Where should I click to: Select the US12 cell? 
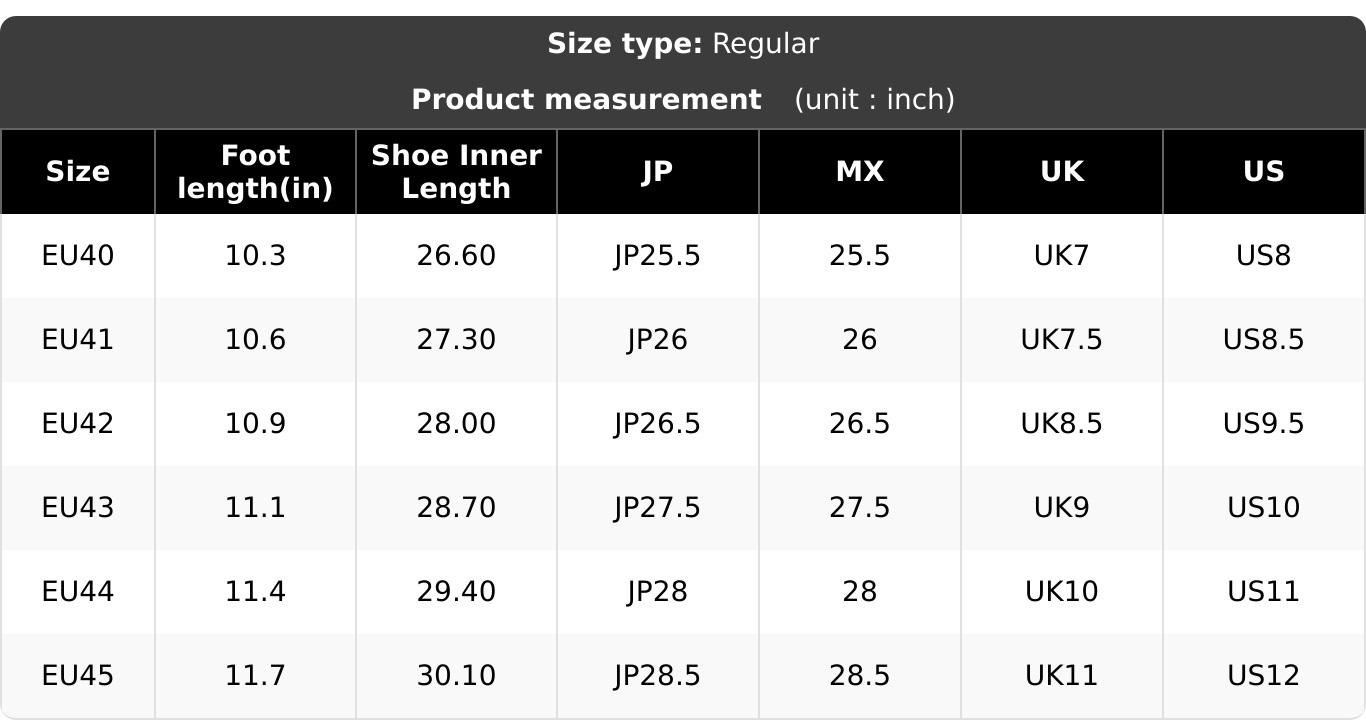(x=1263, y=676)
